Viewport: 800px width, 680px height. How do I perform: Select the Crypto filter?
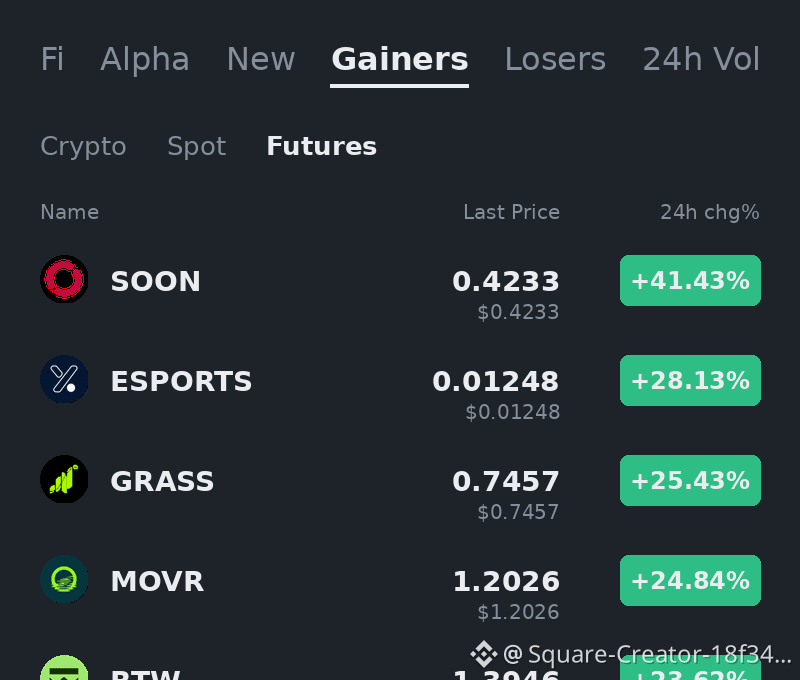click(83, 146)
